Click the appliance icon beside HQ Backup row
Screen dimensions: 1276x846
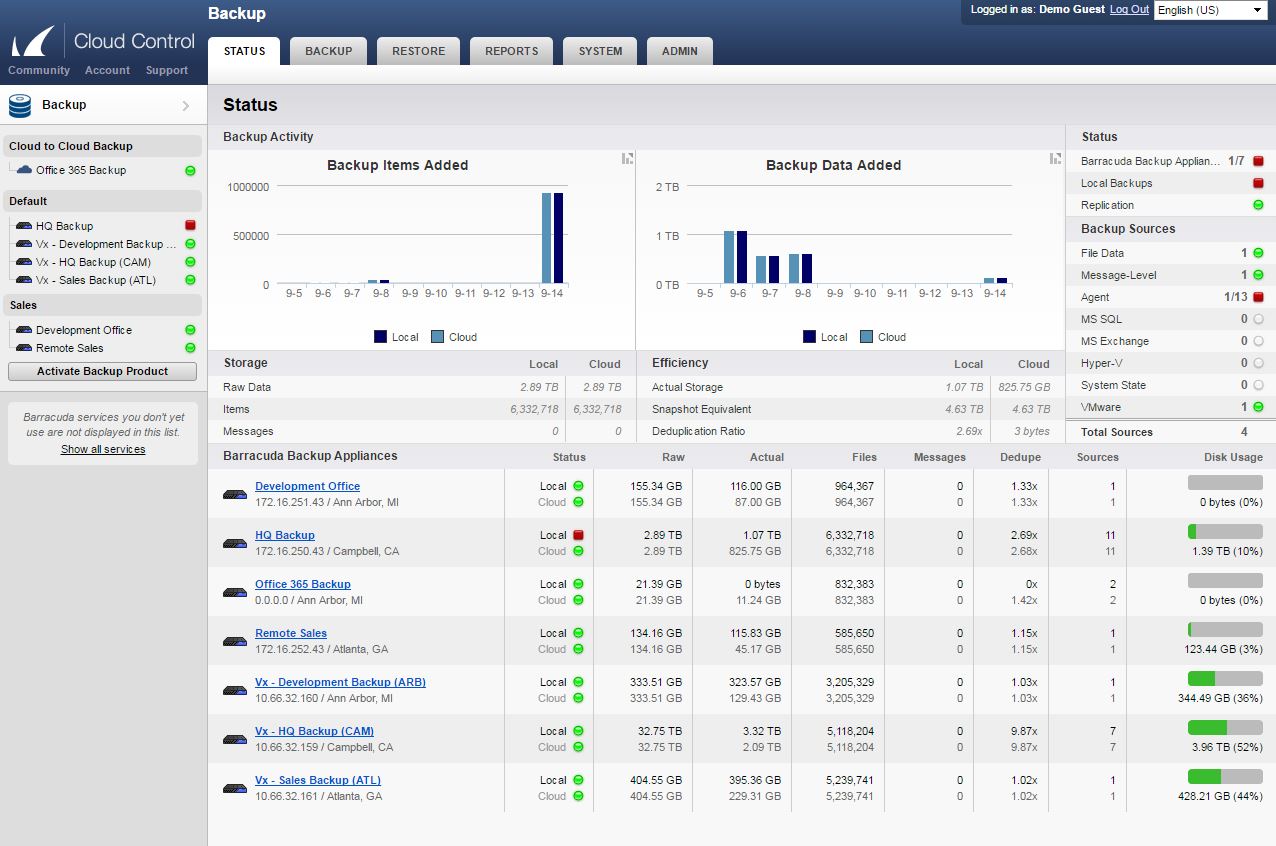coord(235,543)
